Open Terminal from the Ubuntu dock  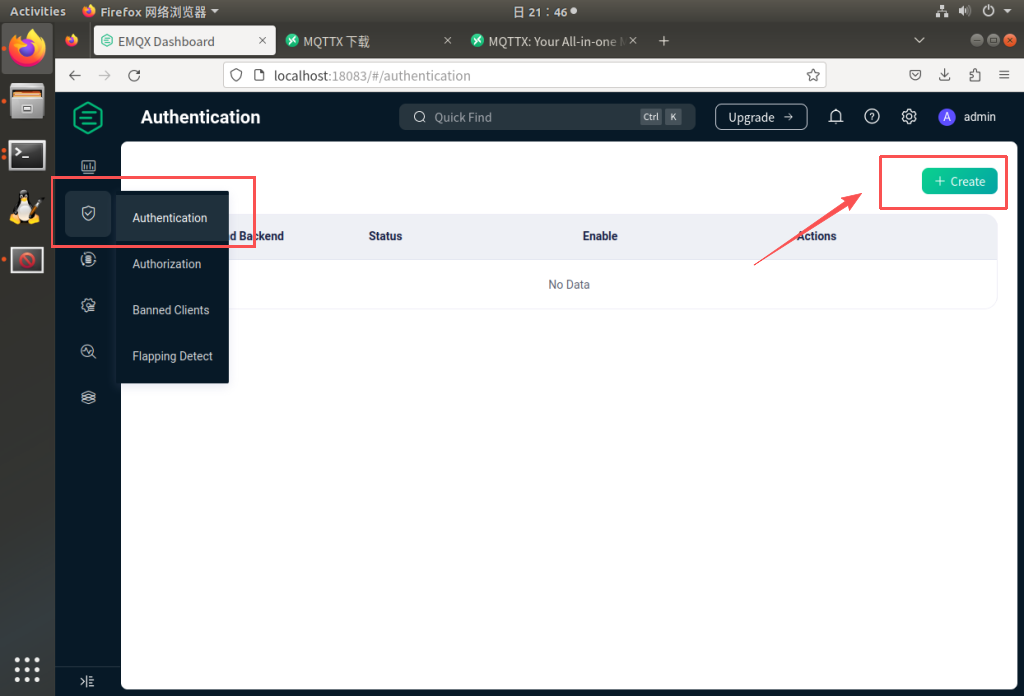[x=27, y=154]
